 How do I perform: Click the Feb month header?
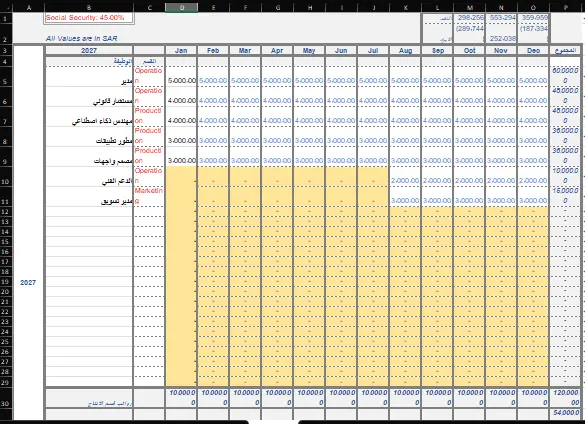pos(213,50)
